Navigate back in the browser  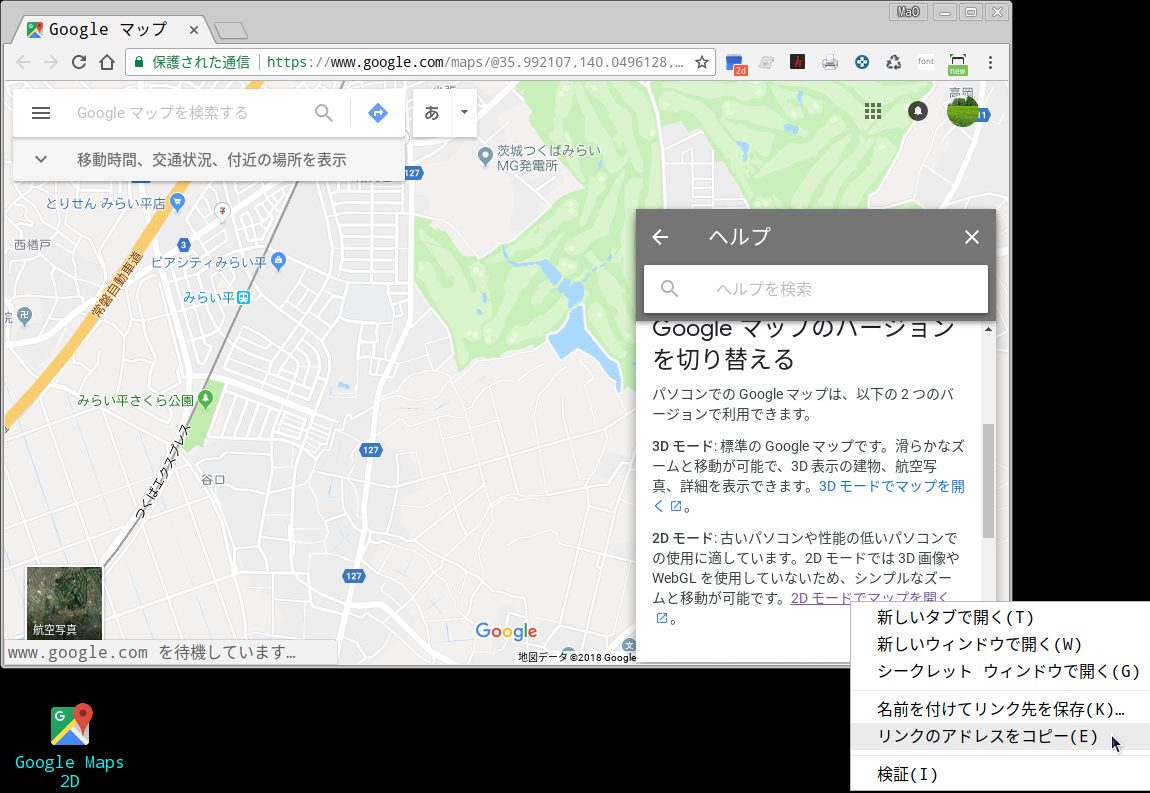point(23,62)
